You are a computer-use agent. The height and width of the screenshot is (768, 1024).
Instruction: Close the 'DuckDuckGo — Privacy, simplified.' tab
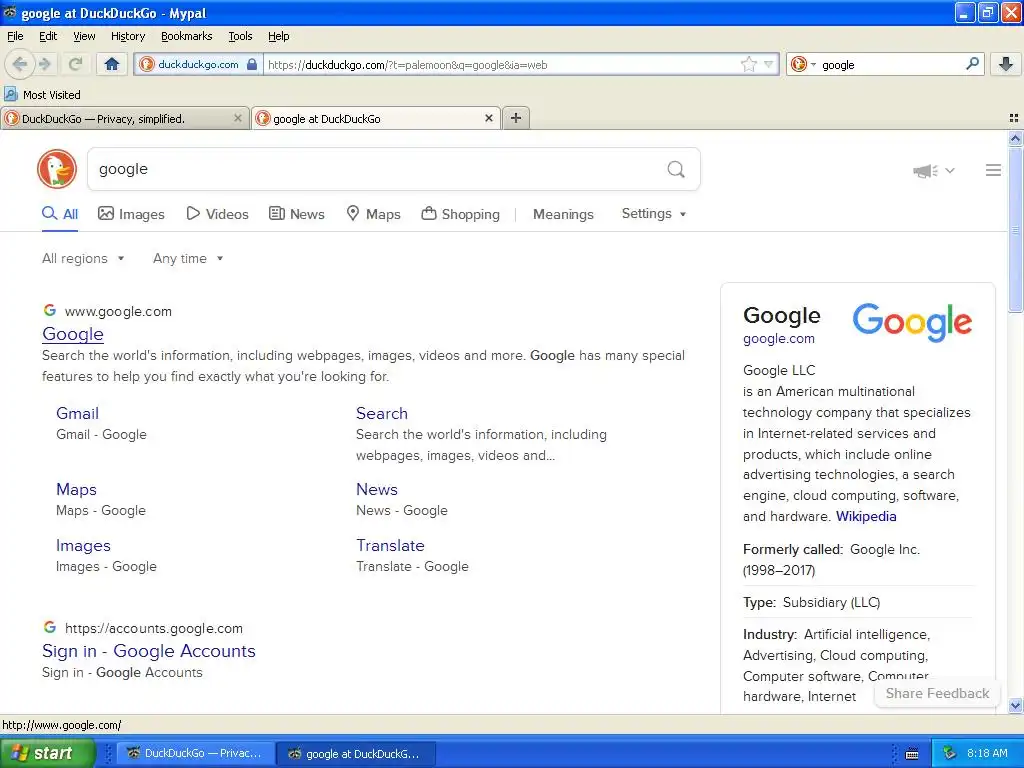click(238, 118)
